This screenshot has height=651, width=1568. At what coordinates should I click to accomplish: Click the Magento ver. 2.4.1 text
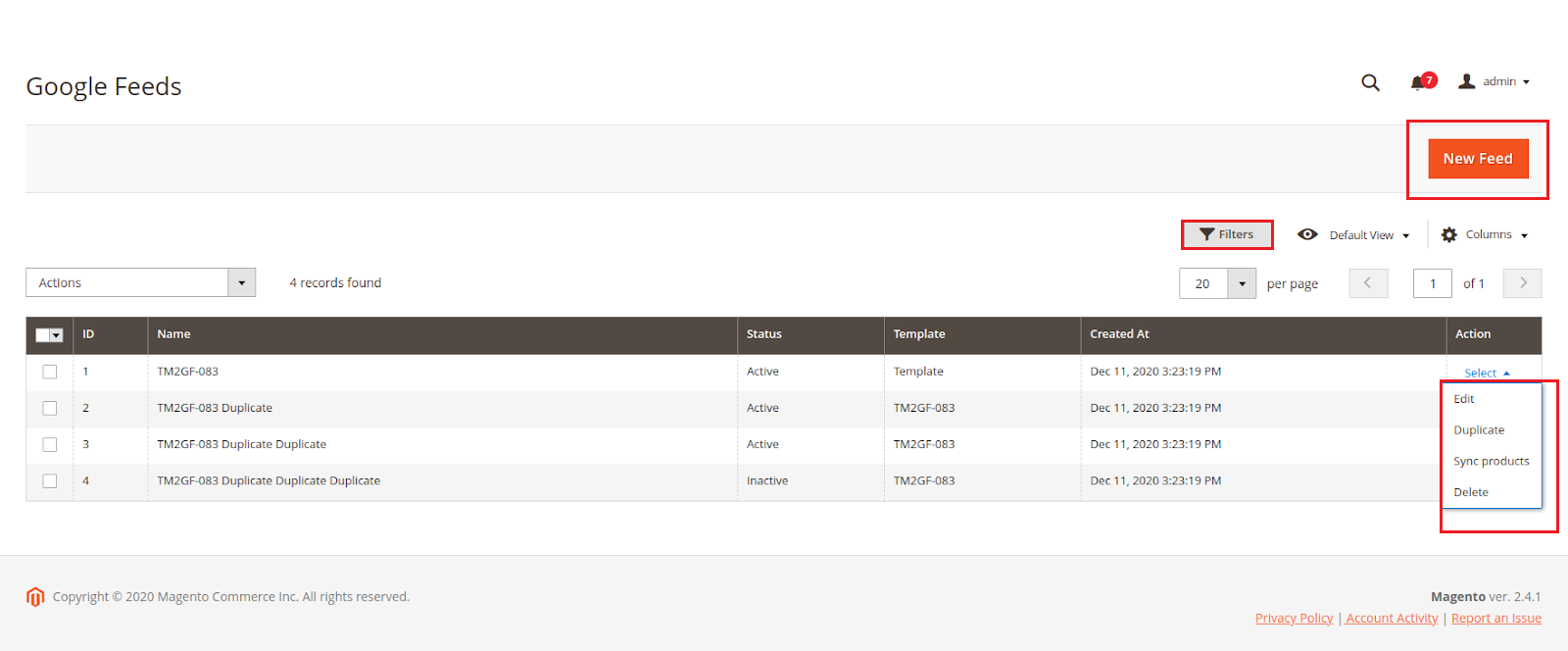pyautogui.click(x=1486, y=596)
